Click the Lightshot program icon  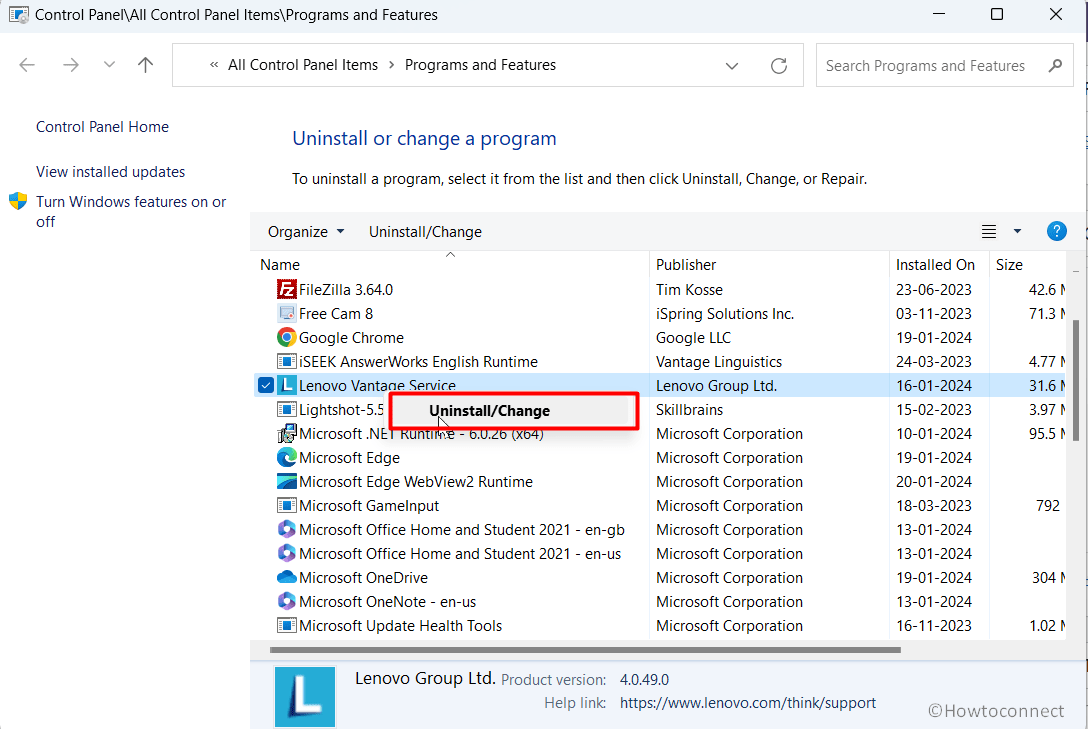(x=286, y=409)
